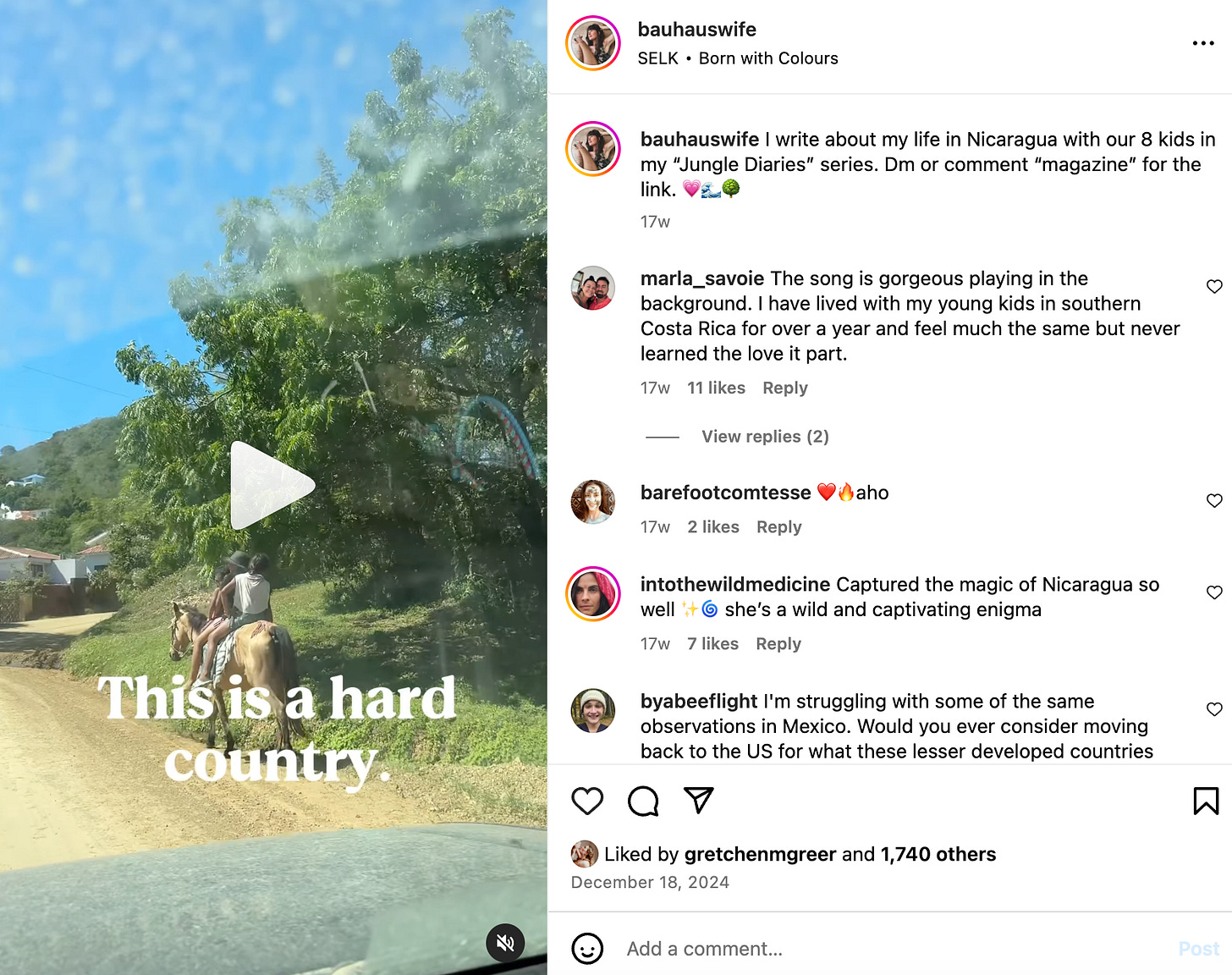Open intothewildmedicine's story avatar
This screenshot has width=1232, height=975.
(x=593, y=594)
